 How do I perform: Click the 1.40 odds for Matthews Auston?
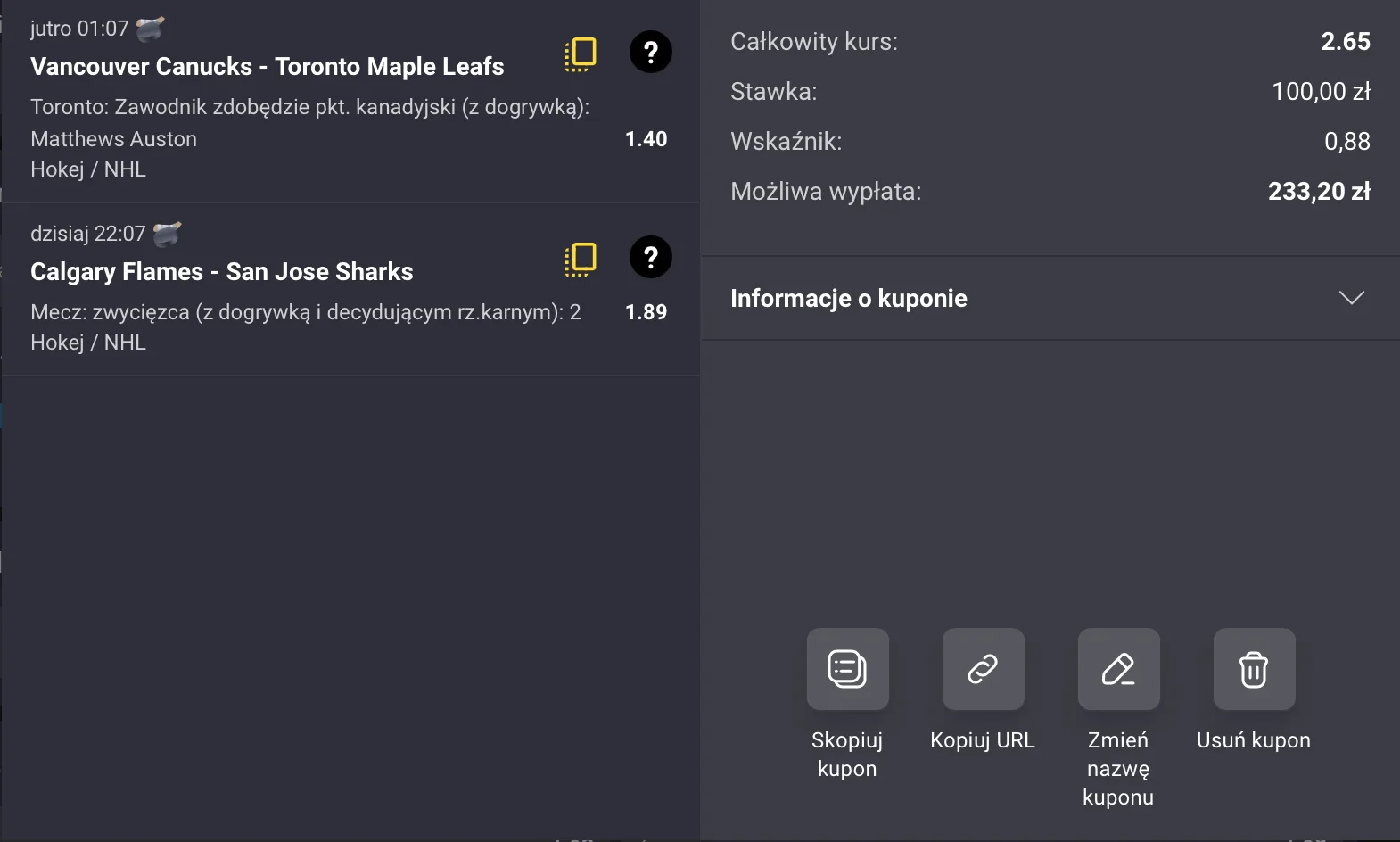tap(646, 139)
